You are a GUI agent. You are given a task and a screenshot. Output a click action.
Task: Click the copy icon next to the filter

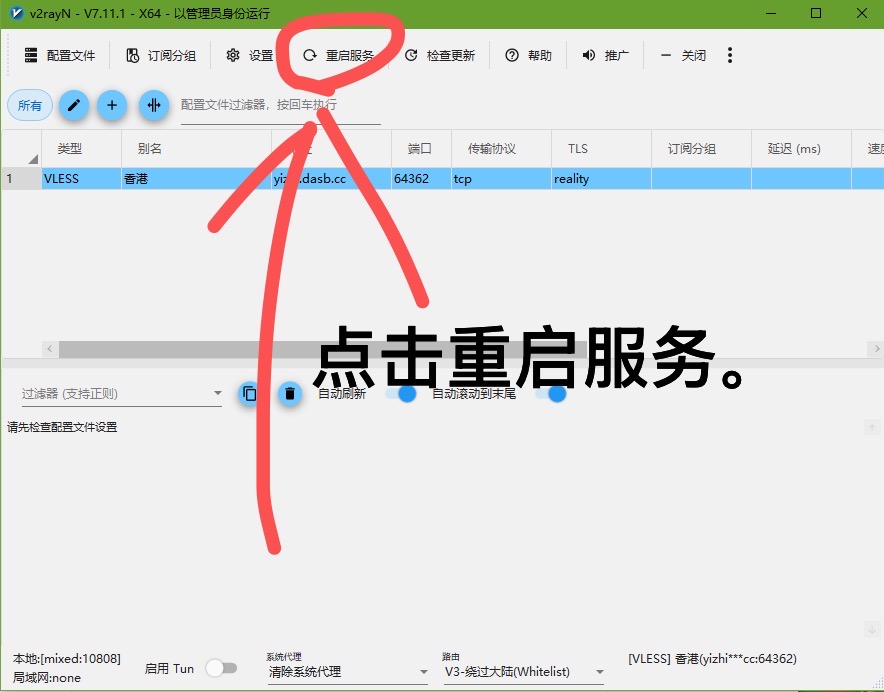pos(249,393)
